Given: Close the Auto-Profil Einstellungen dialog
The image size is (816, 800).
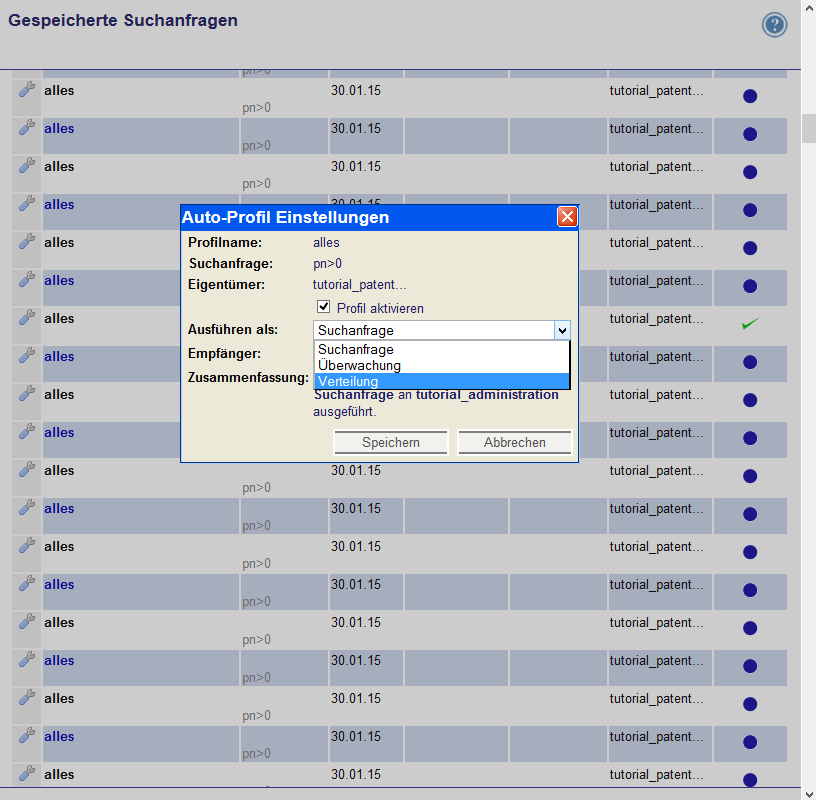Looking at the screenshot, I should [567, 217].
